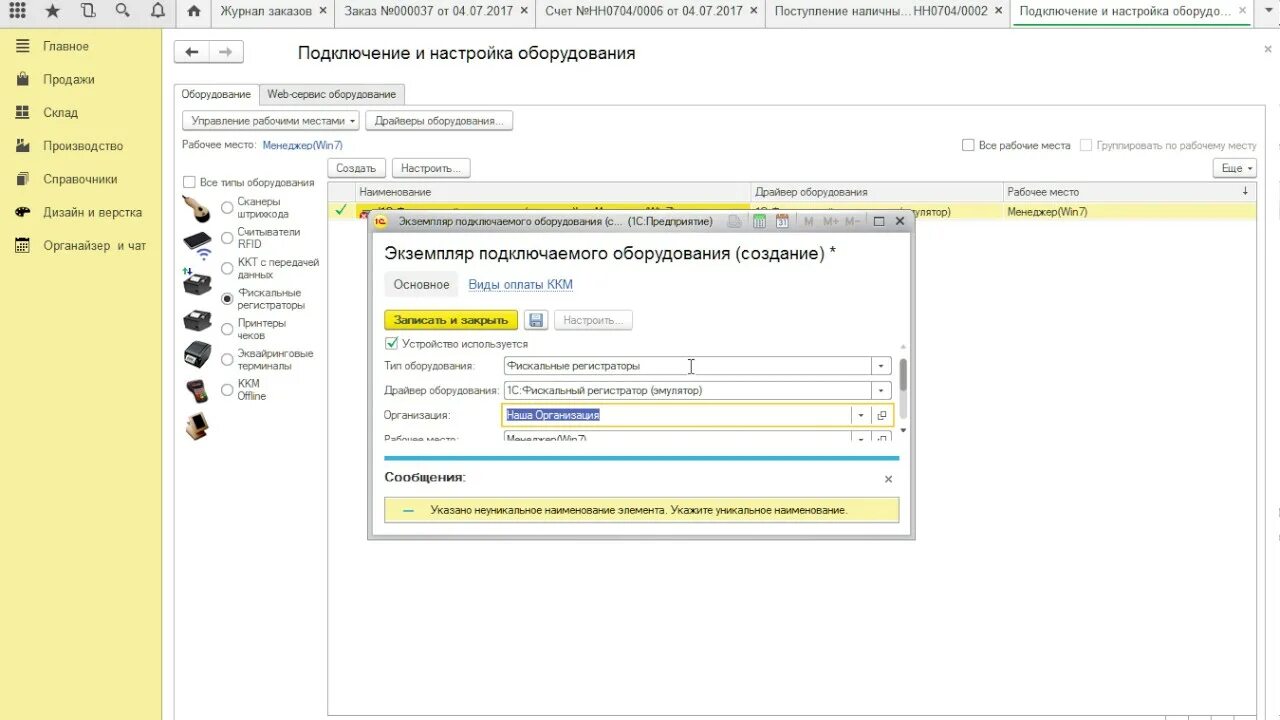The height and width of the screenshot is (720, 1280).
Task: Open the sections menu grid icon
Action: [x=16, y=11]
